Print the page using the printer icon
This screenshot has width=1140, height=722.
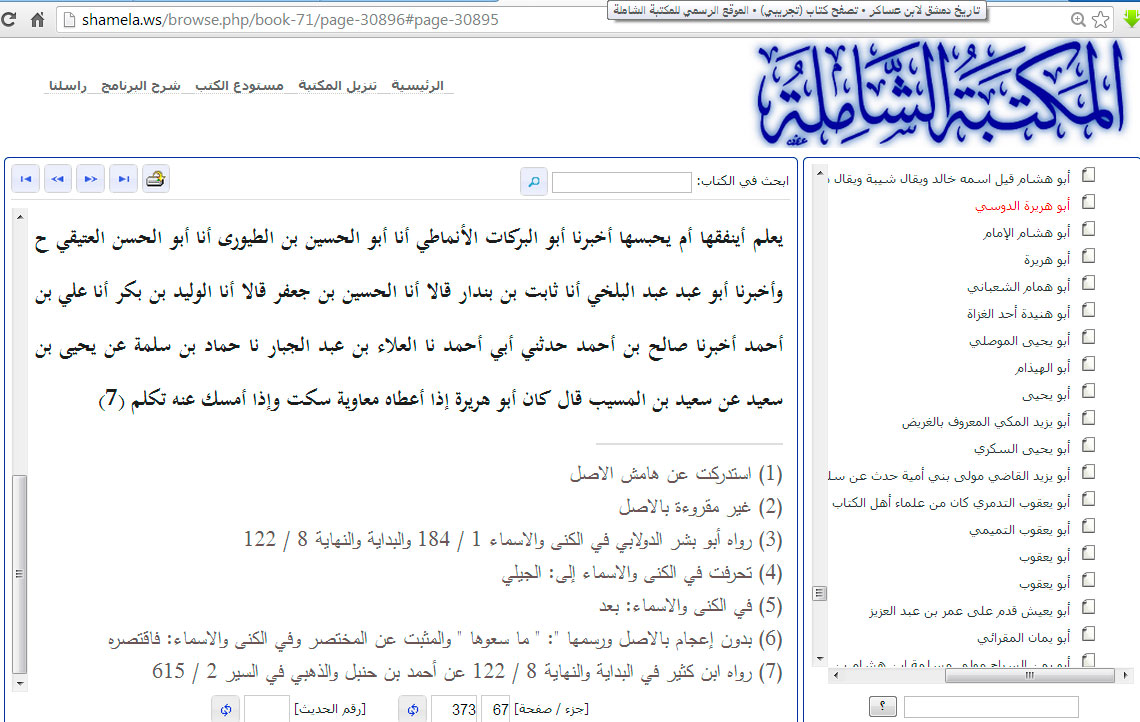(x=156, y=179)
